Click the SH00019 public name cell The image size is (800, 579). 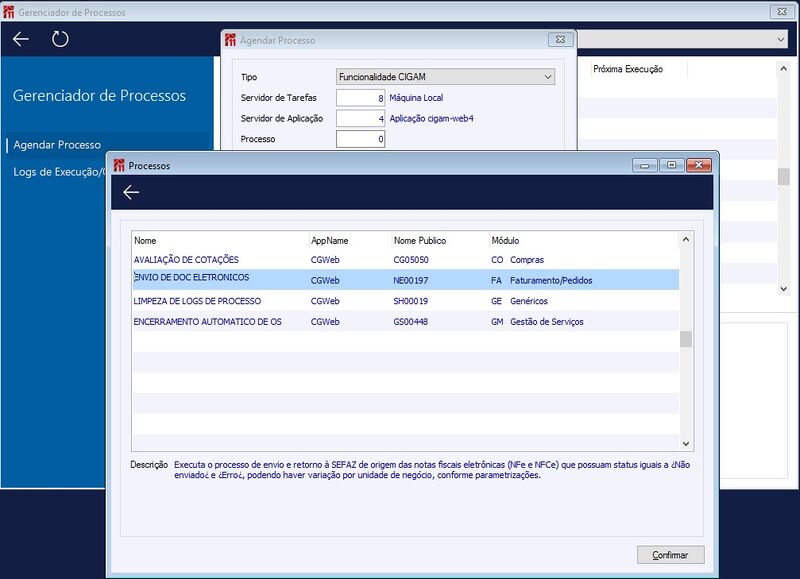[x=410, y=301]
